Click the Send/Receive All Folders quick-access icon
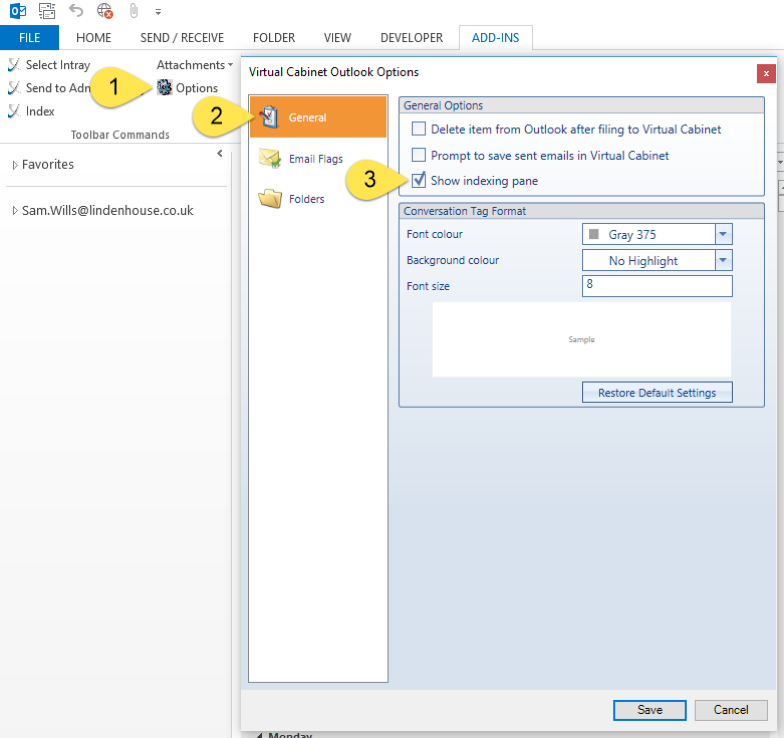The height and width of the screenshot is (738, 784). click(47, 10)
